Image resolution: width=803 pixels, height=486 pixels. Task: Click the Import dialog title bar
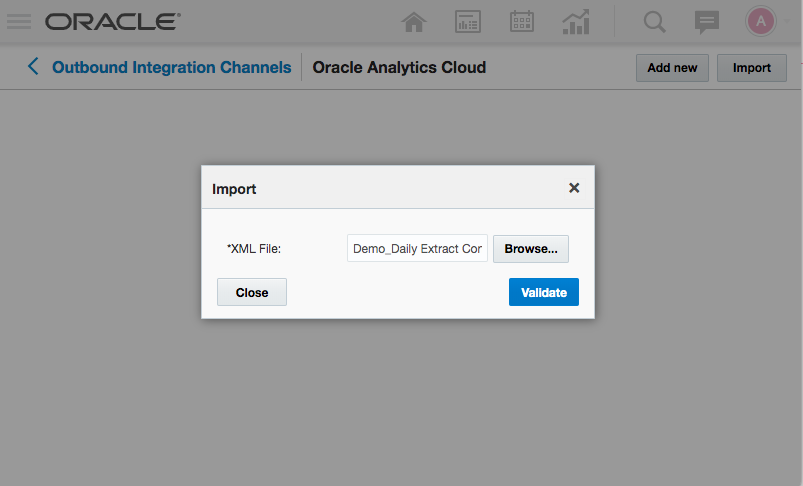[x=380, y=188]
